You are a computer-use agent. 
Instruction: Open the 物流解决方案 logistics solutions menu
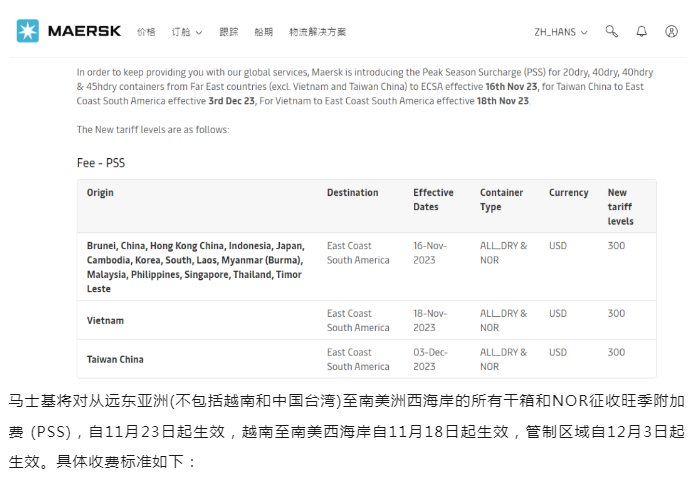coord(318,32)
